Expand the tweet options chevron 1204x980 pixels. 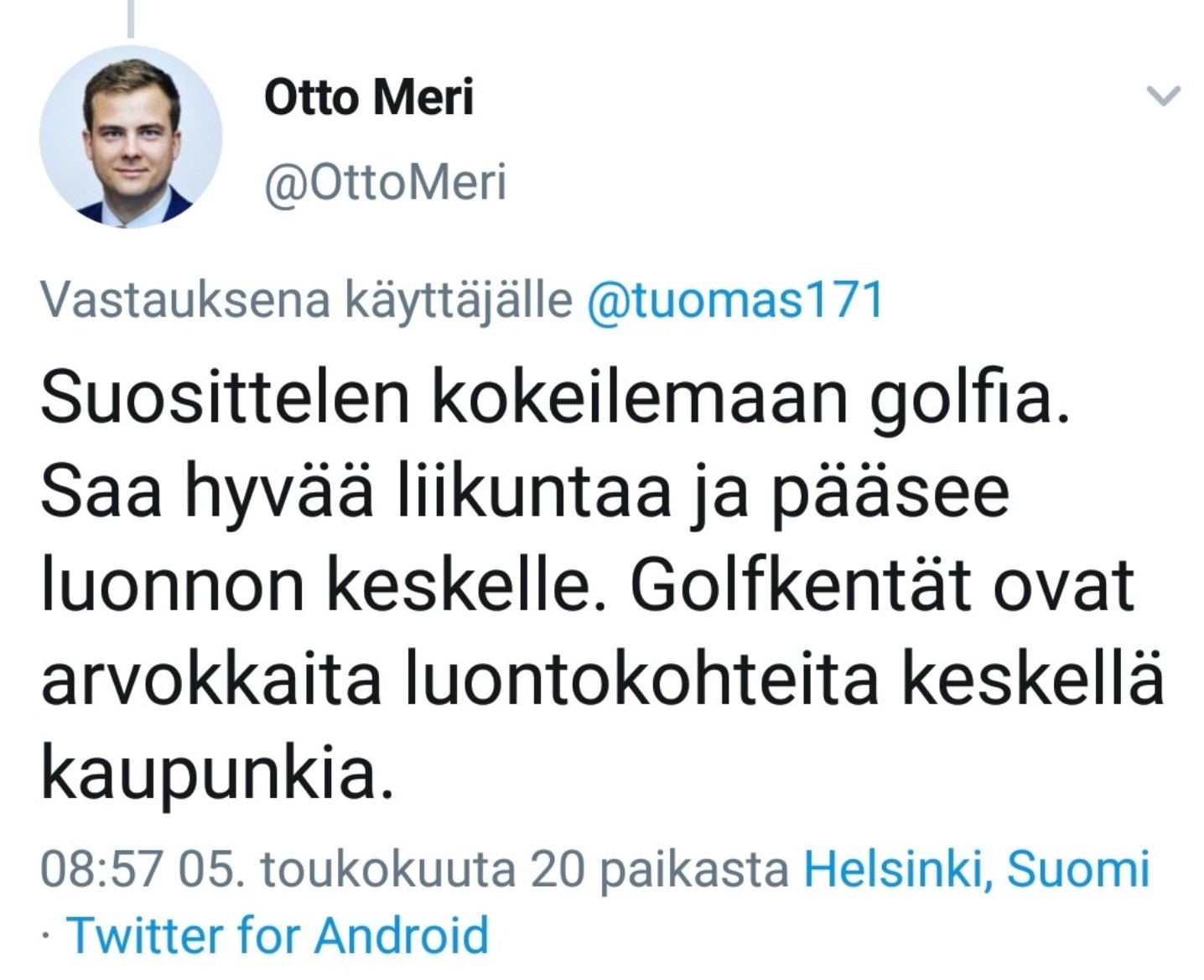pos(1163,96)
